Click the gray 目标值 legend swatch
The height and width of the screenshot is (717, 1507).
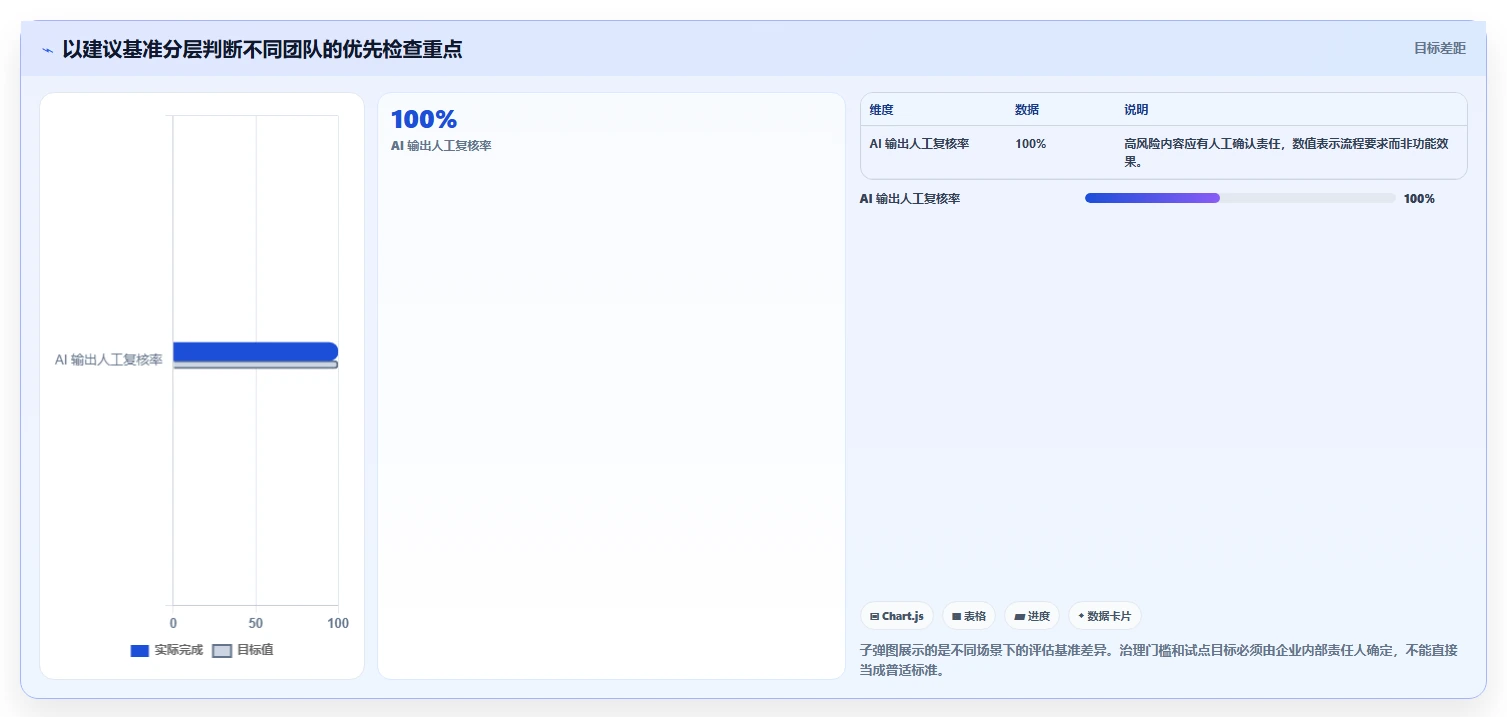222,651
